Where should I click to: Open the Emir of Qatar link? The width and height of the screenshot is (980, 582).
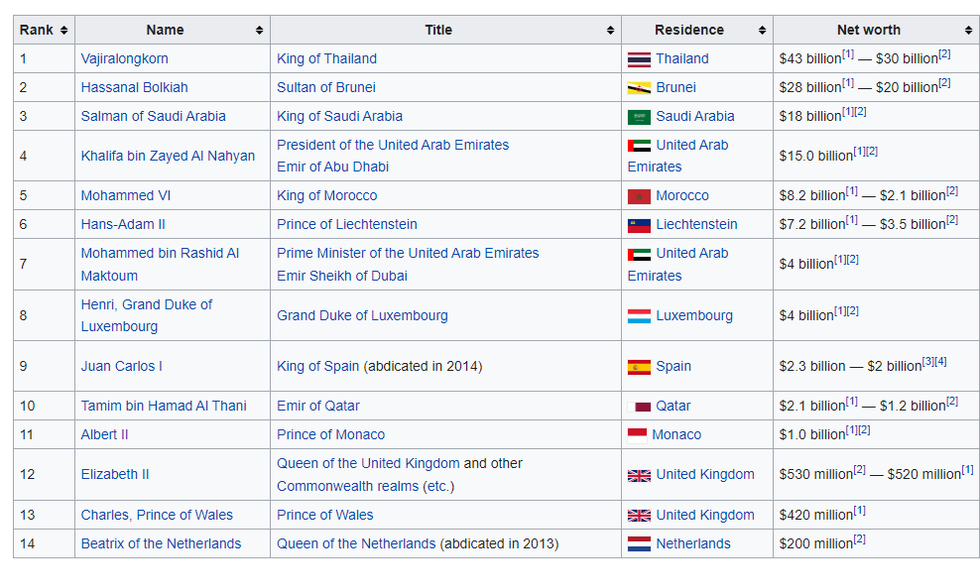tap(318, 406)
